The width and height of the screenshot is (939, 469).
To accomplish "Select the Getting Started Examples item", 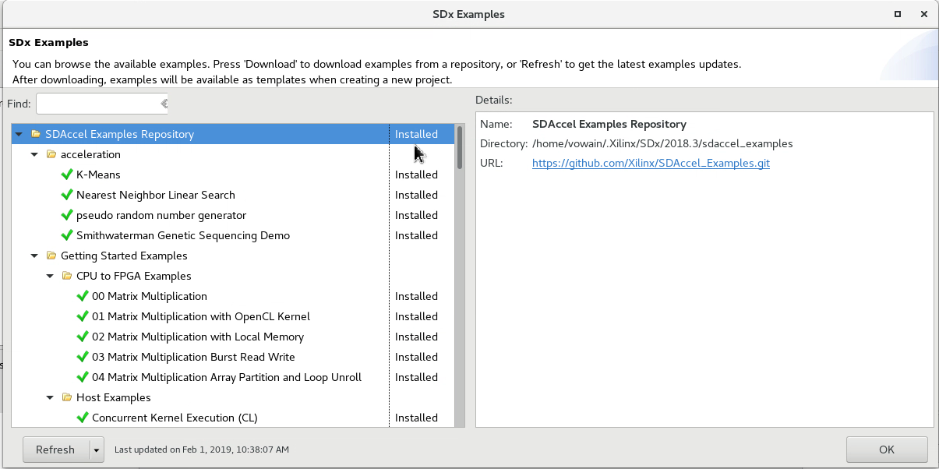I will pos(124,256).
